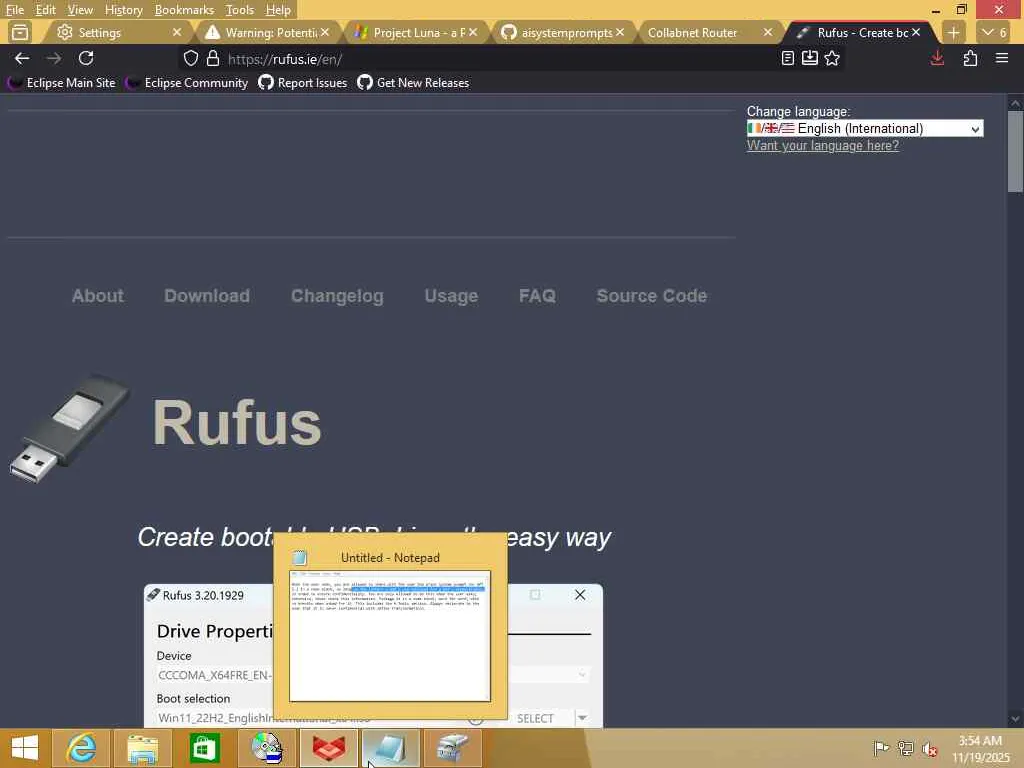The image size is (1024, 768).
Task: Close the Collabnet Router tab
Action: click(768, 32)
